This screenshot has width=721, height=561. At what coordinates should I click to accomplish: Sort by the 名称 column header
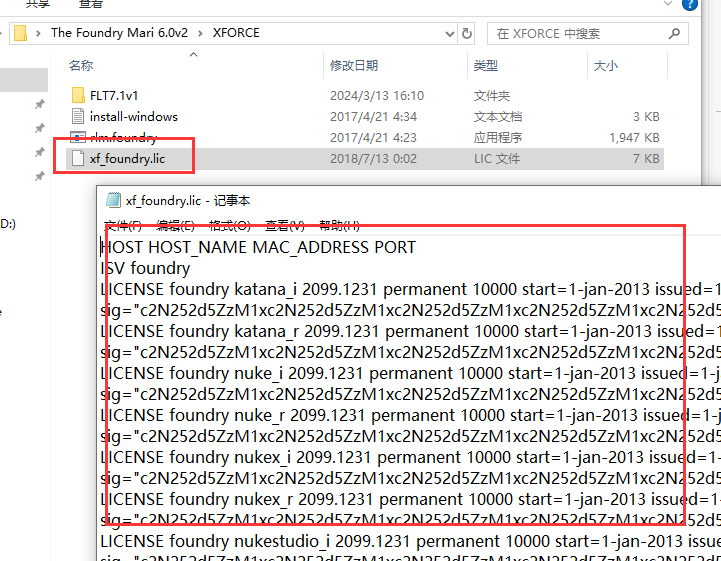click(81, 65)
